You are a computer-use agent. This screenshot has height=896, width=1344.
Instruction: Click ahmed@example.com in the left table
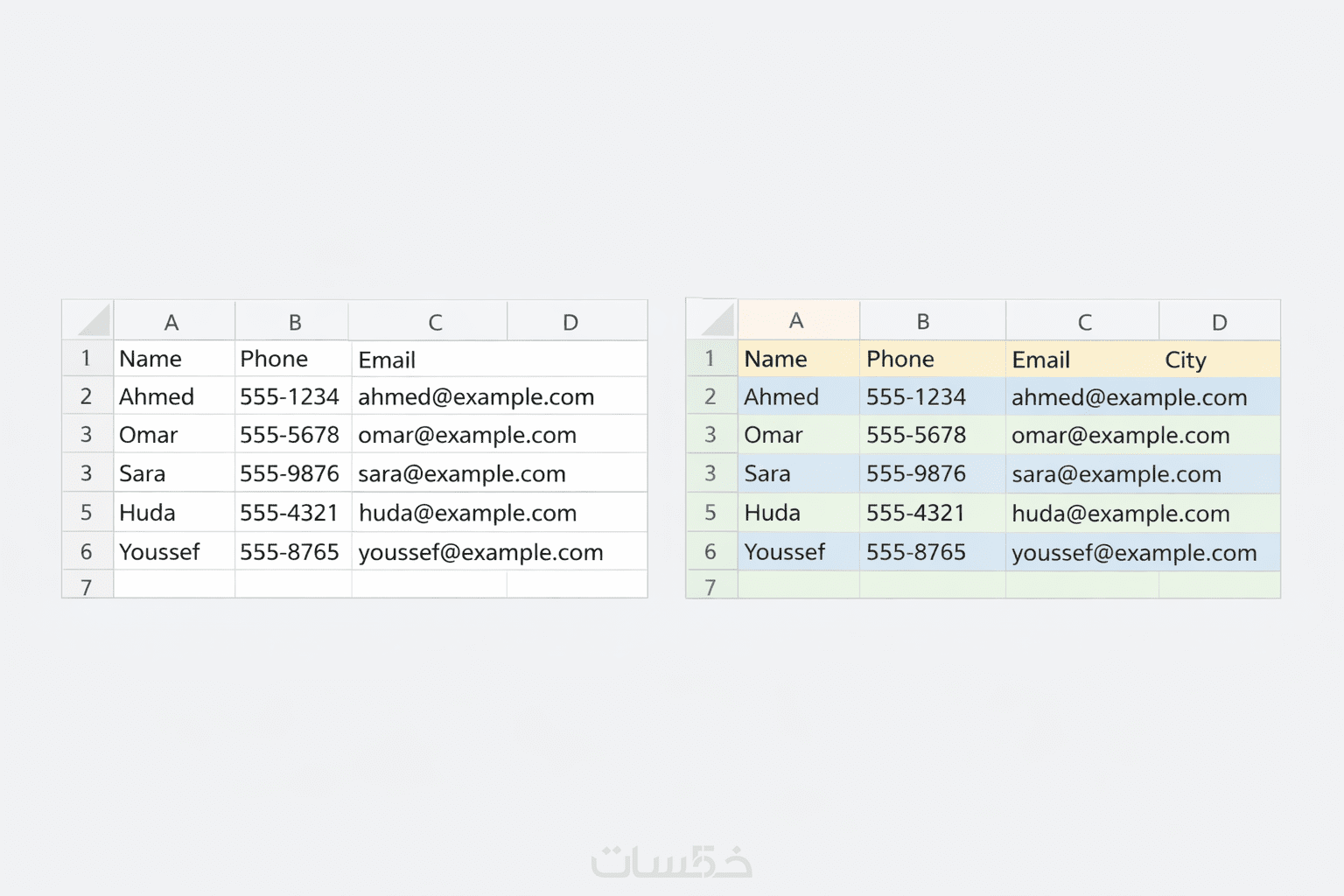pos(475,396)
